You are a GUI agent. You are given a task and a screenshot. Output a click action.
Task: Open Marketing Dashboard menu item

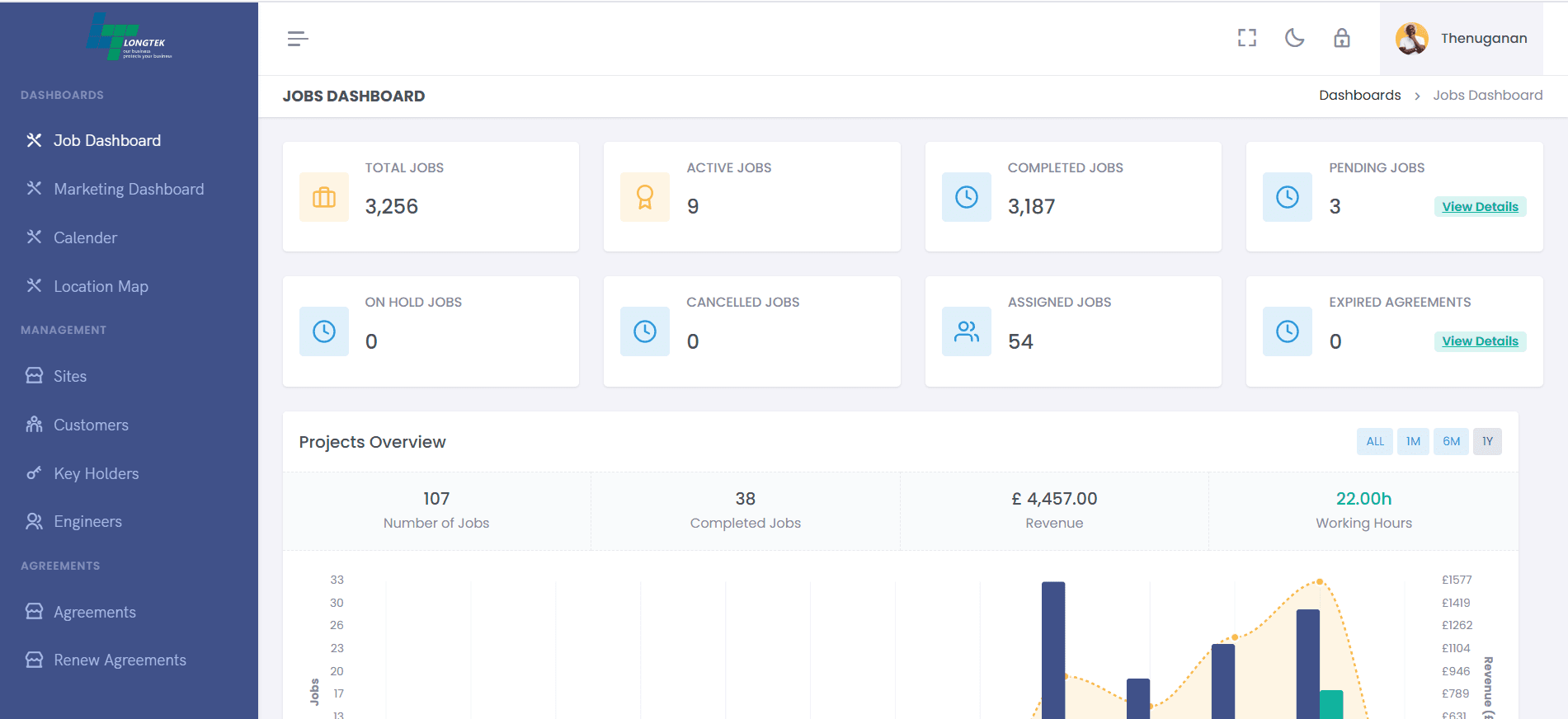click(x=129, y=189)
